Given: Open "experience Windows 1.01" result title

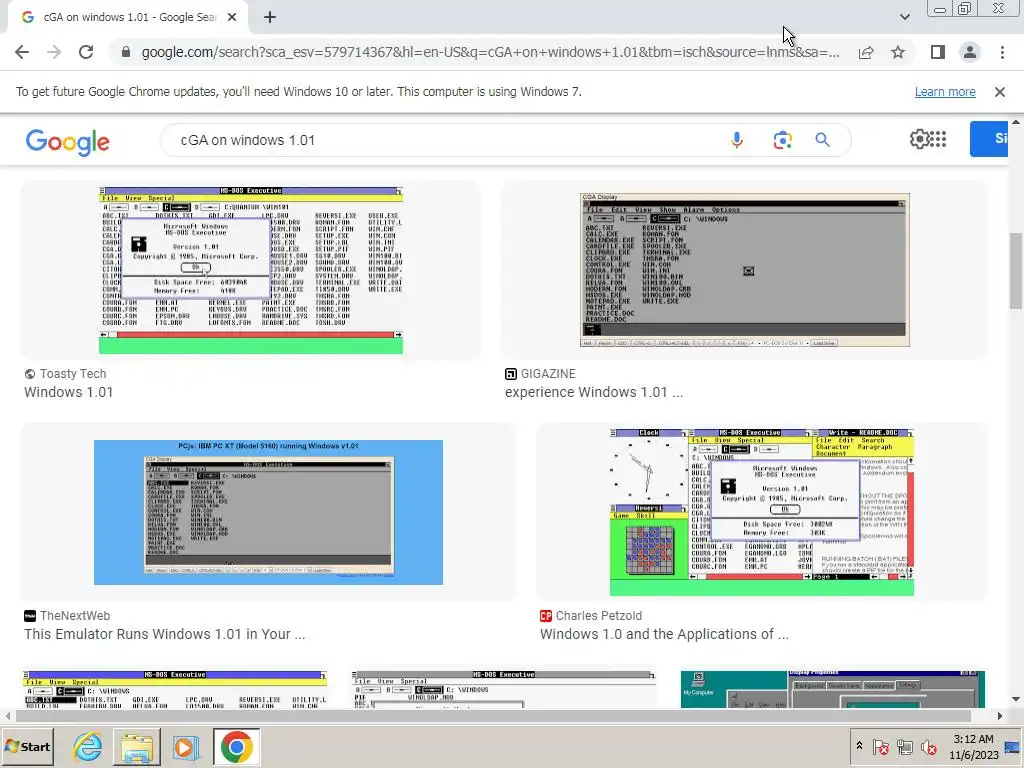Looking at the screenshot, I should pyautogui.click(x=594, y=392).
